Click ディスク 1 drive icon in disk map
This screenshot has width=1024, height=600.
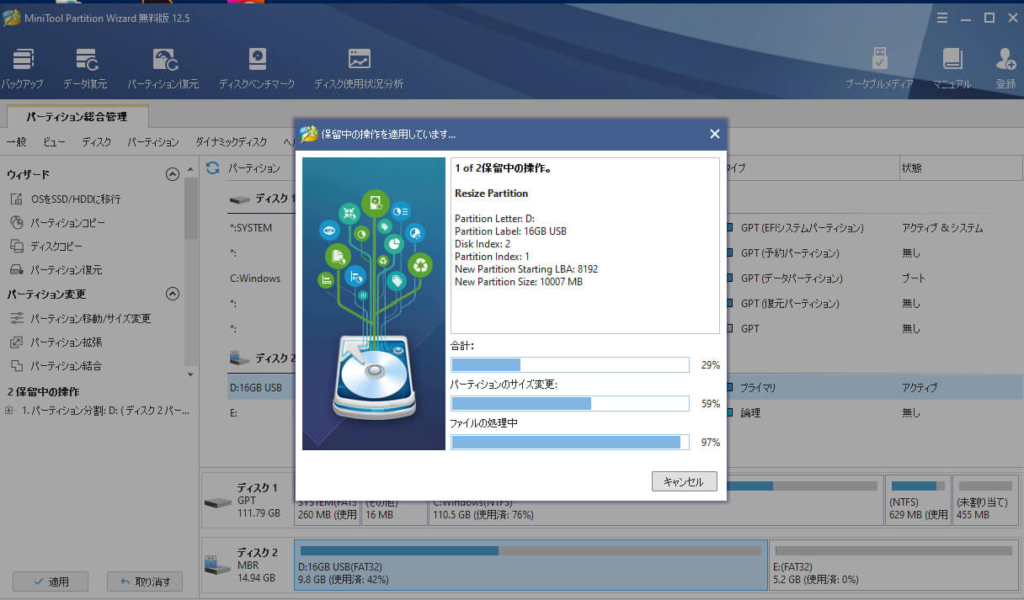(218, 502)
